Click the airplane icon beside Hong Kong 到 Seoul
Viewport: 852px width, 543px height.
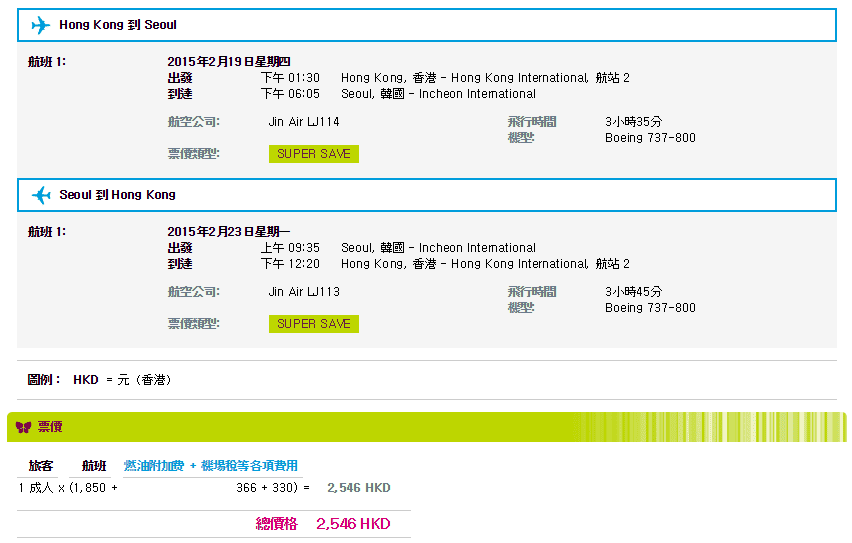tap(40, 25)
